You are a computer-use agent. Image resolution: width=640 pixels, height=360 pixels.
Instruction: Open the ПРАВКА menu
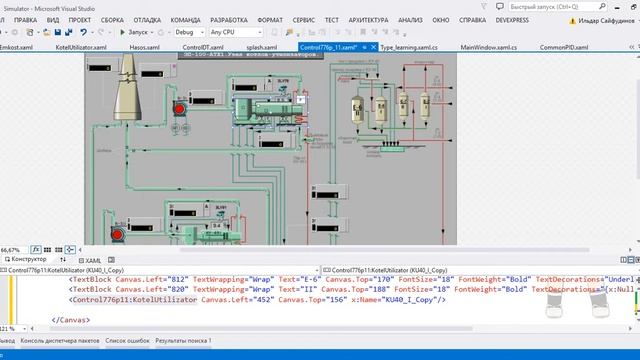tap(25, 20)
